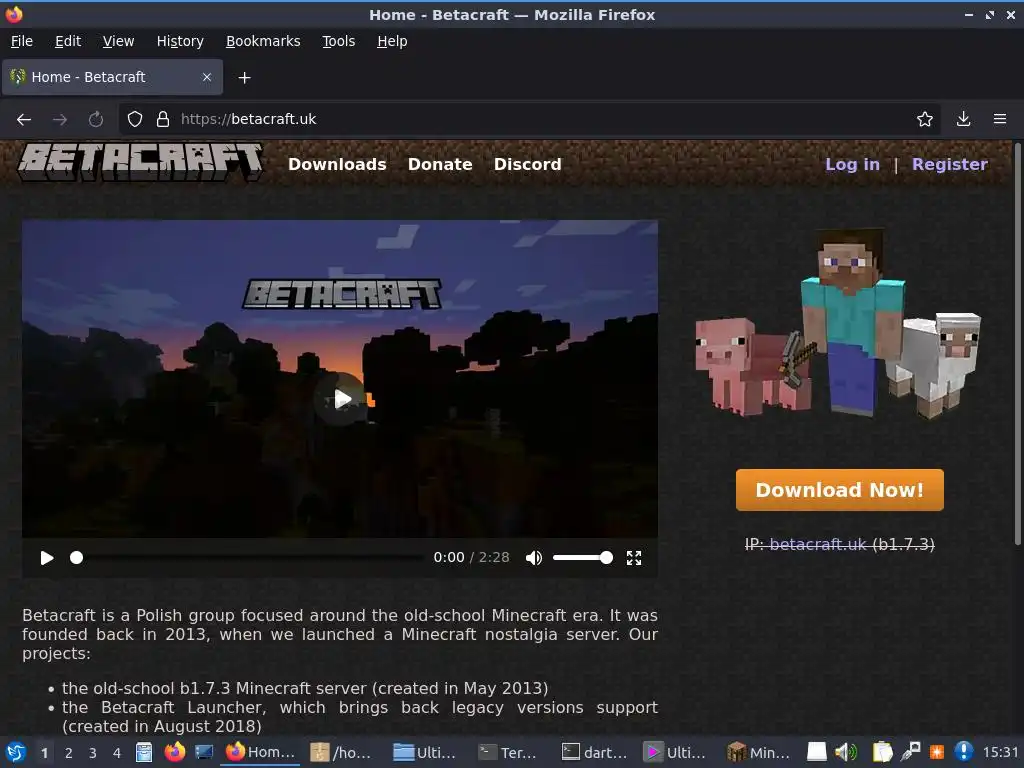Viewport: 1024px width, 768px height.
Task: Launch Firefox from taskbar quick launch icon
Action: tap(174, 752)
